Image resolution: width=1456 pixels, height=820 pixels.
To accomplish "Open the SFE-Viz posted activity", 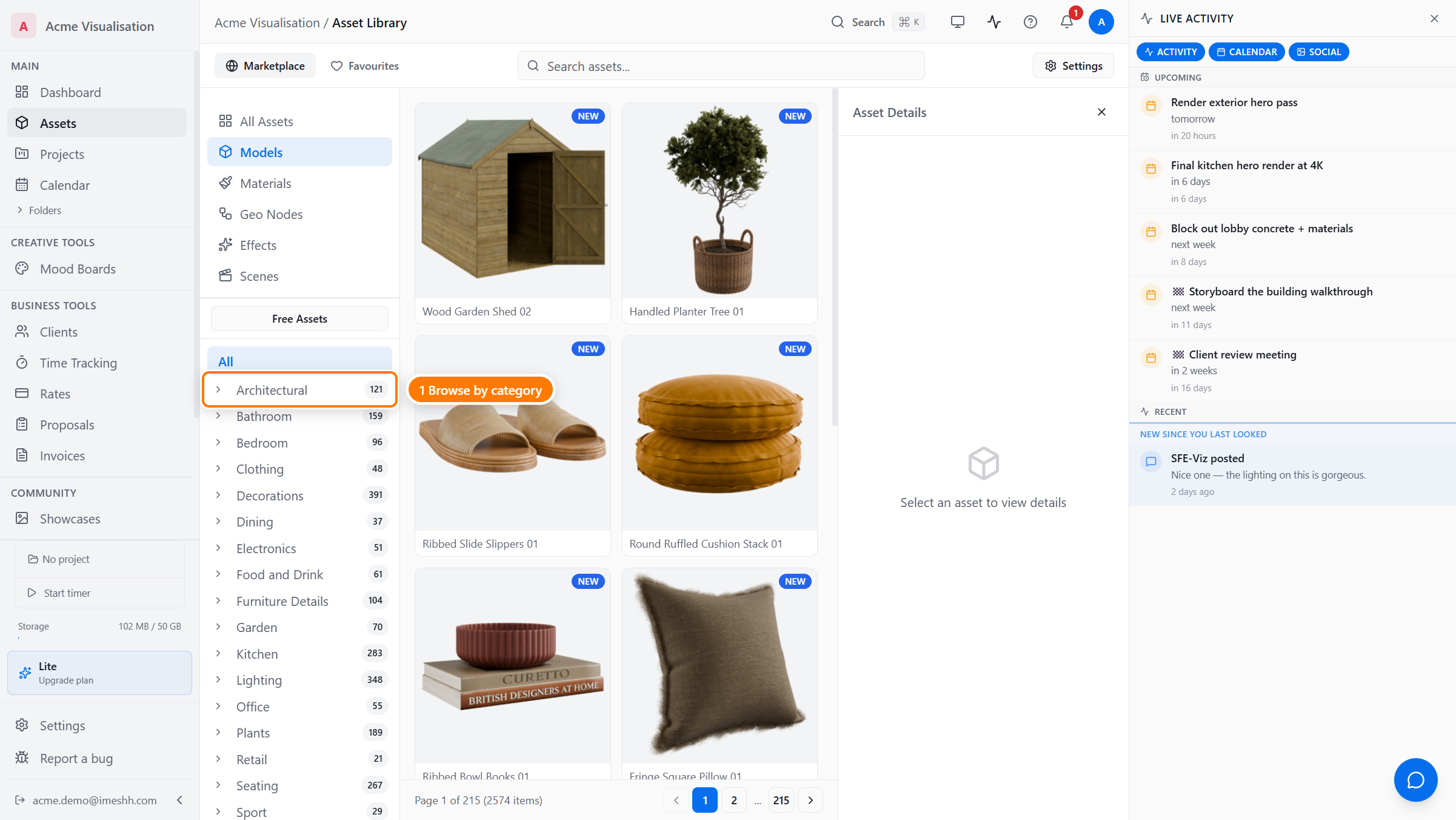I will click(1292, 474).
